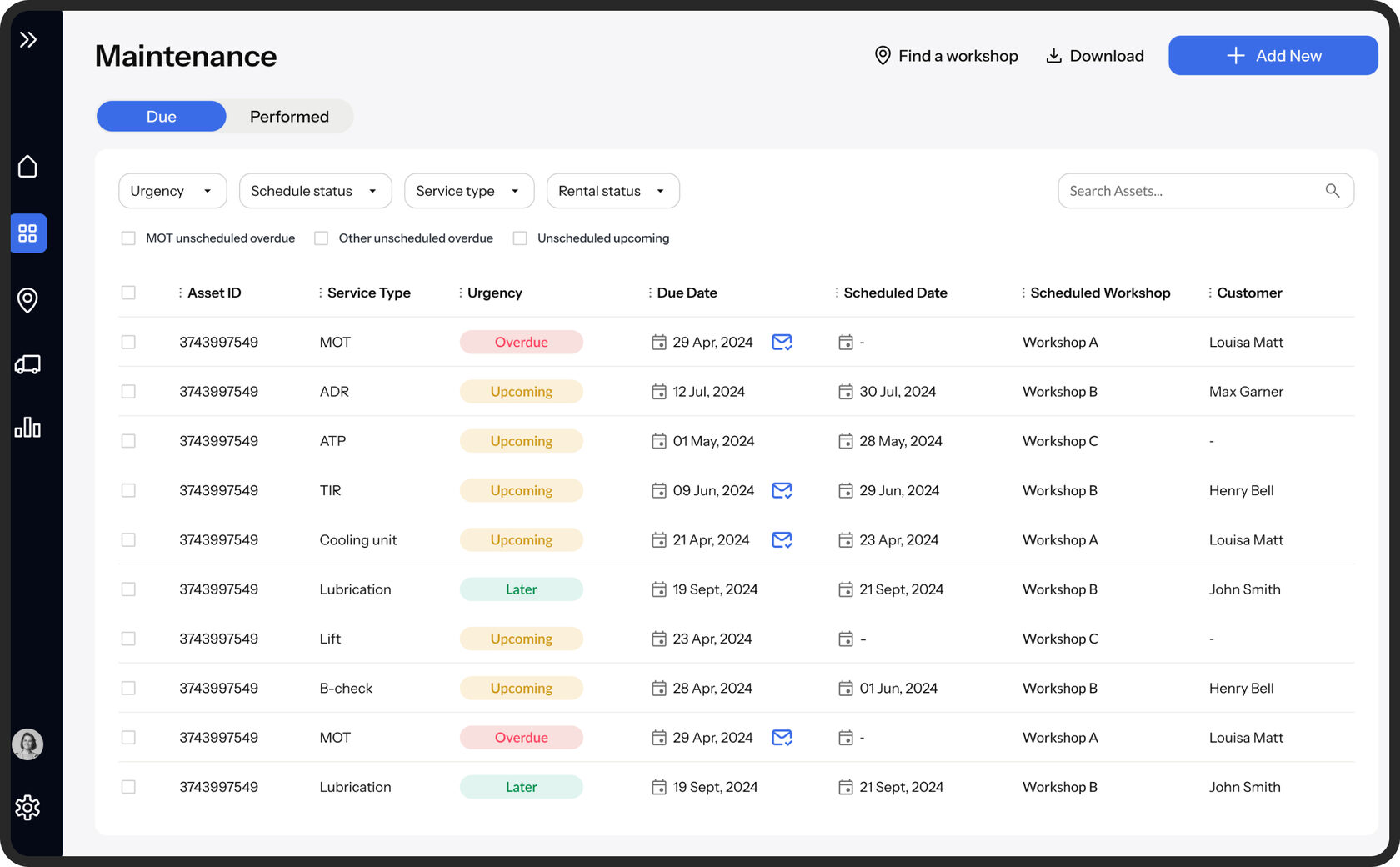
Task: Select the Due tab
Action: (x=162, y=117)
